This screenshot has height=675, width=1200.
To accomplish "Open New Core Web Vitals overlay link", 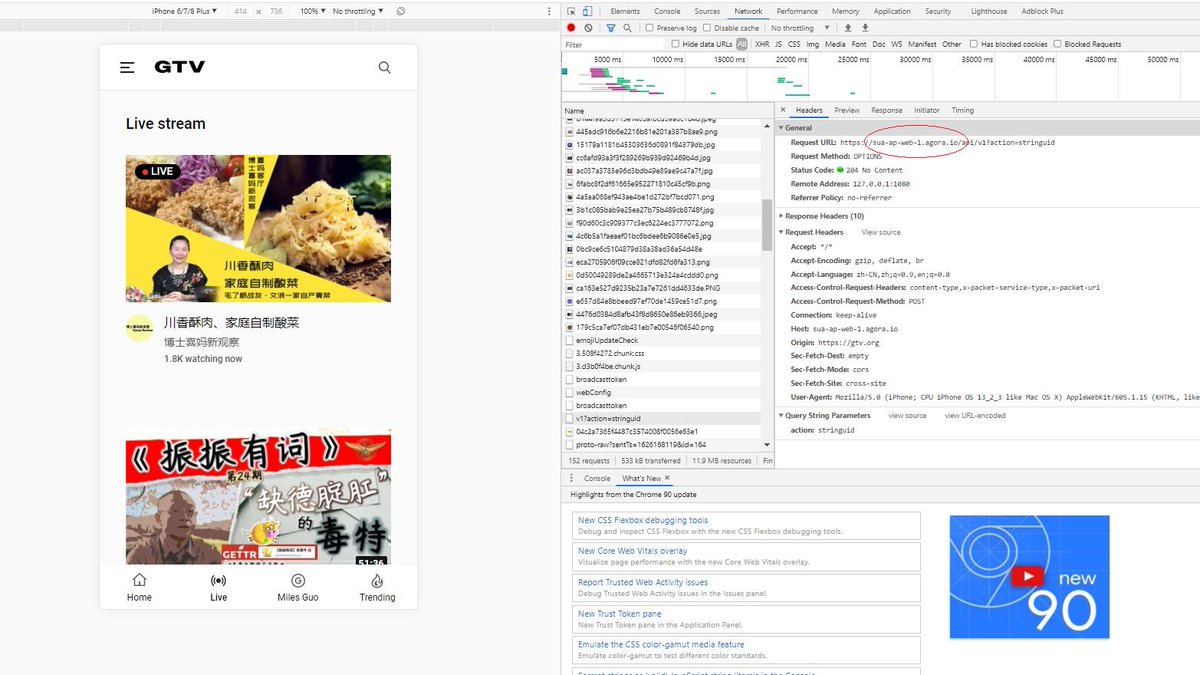I will [x=632, y=551].
